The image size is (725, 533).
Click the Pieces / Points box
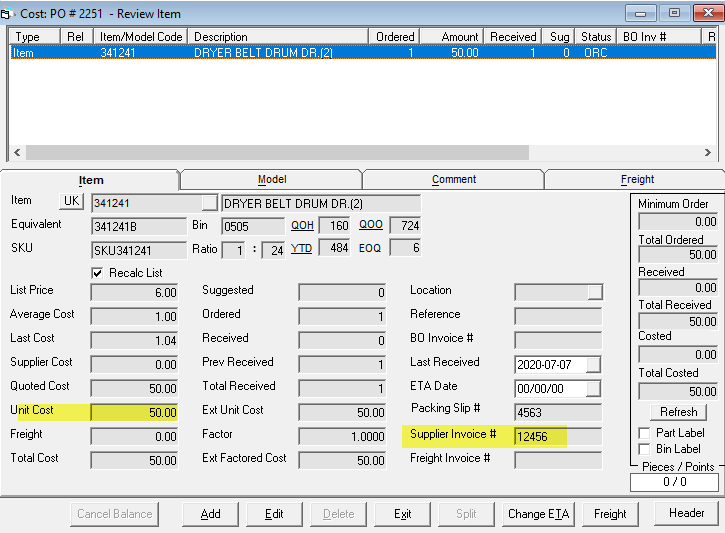[674, 482]
